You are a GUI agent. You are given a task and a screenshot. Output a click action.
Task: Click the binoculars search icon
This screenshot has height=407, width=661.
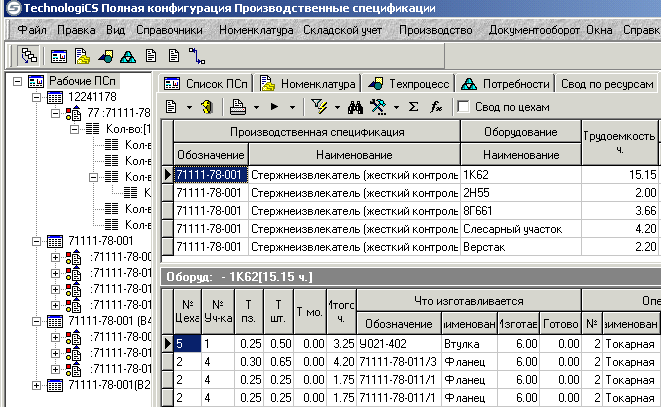355,106
